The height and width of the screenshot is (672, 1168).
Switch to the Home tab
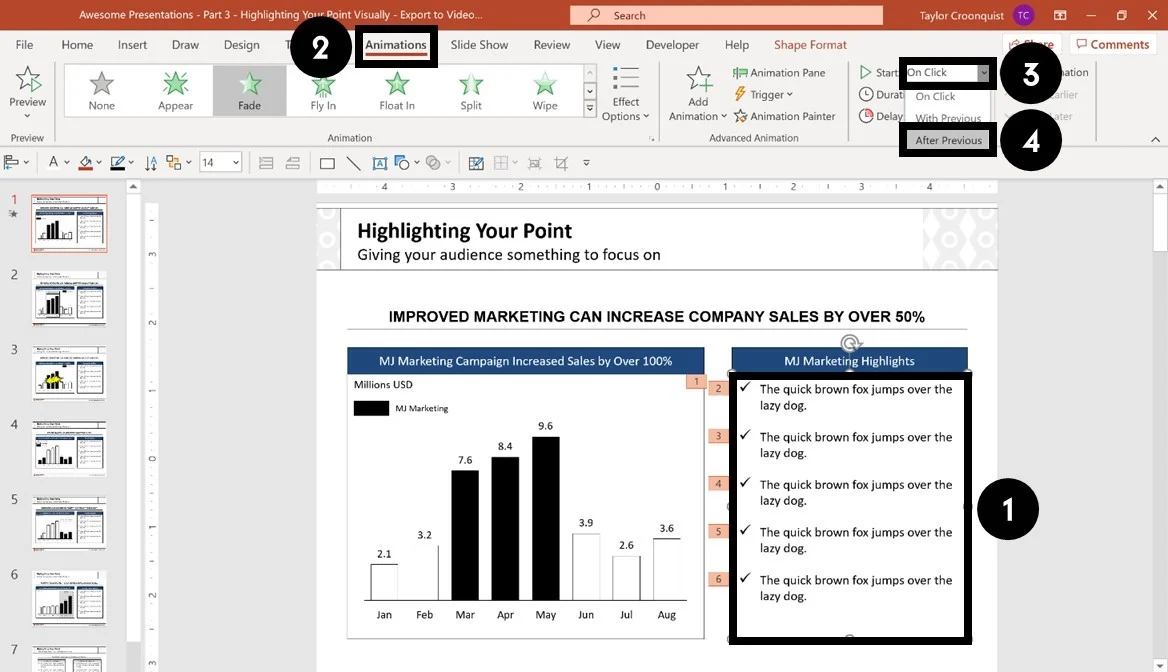point(77,45)
